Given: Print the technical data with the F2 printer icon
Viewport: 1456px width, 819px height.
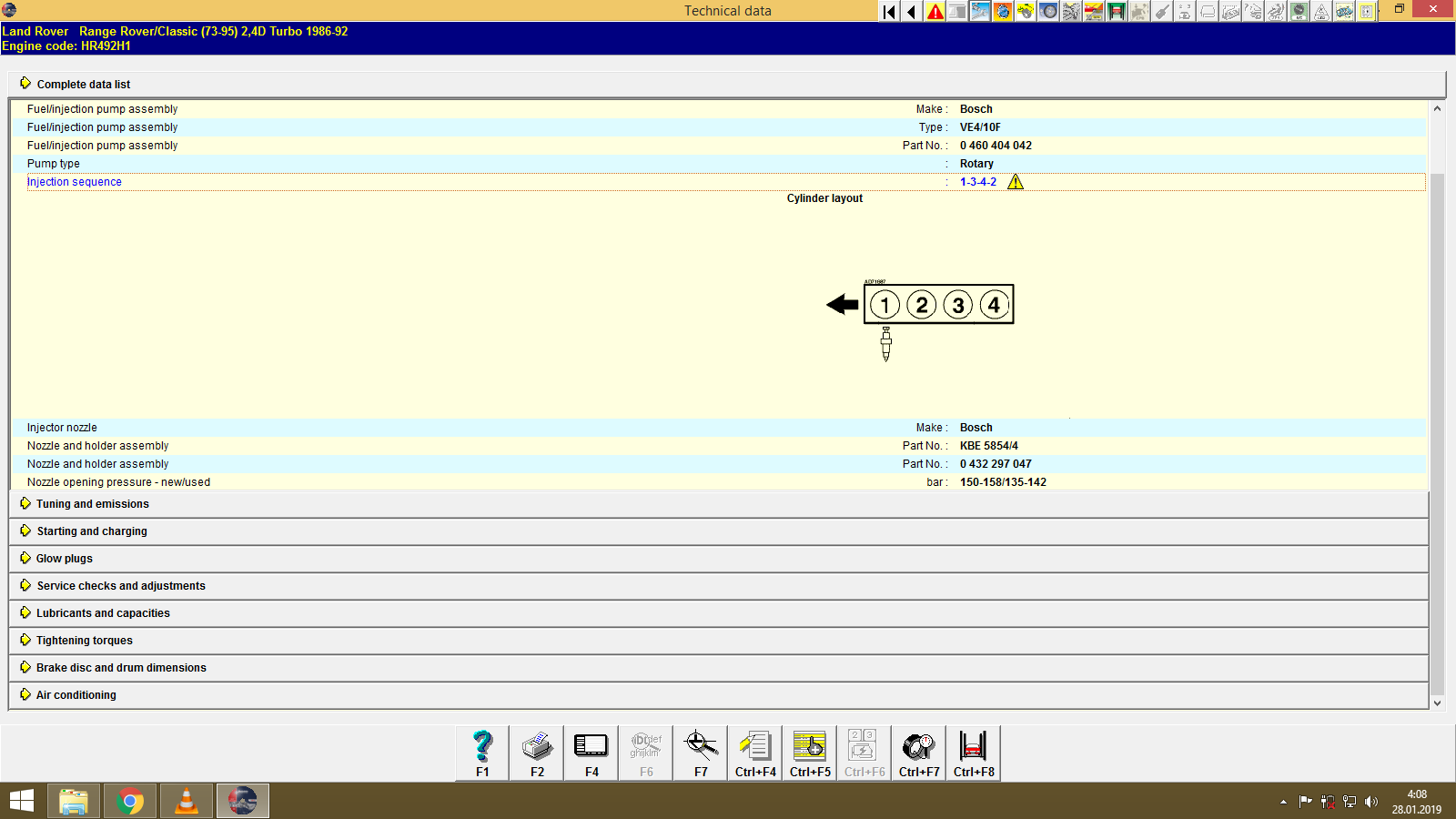Looking at the screenshot, I should (x=536, y=746).
